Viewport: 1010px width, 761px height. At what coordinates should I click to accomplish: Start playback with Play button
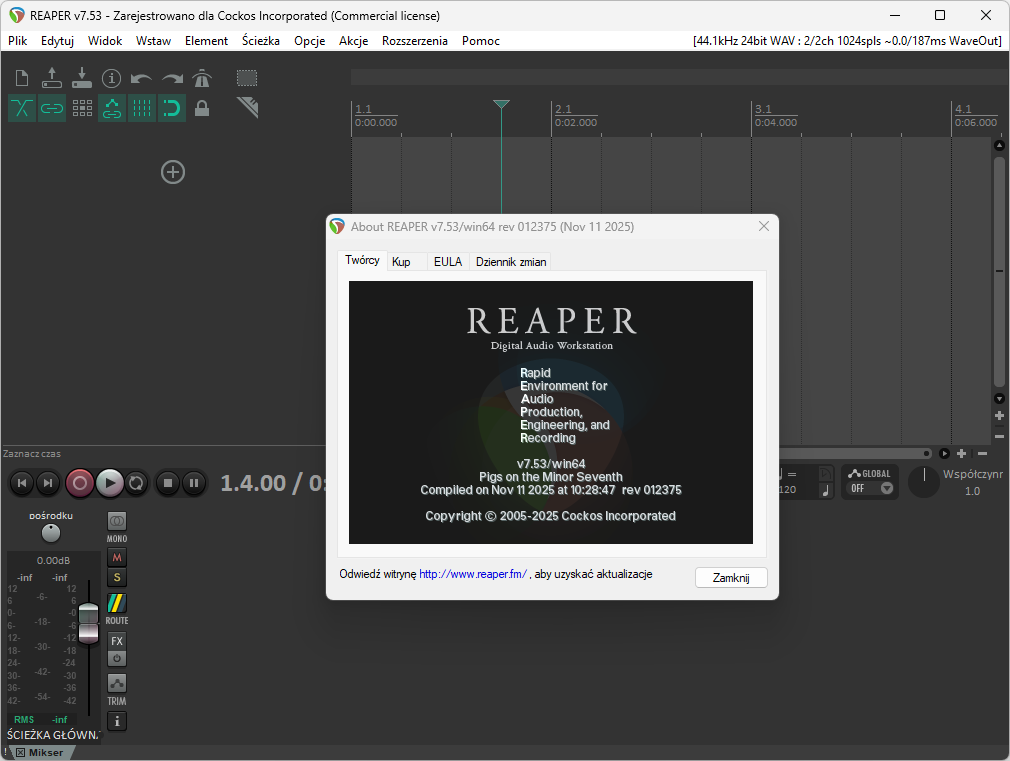tap(110, 483)
